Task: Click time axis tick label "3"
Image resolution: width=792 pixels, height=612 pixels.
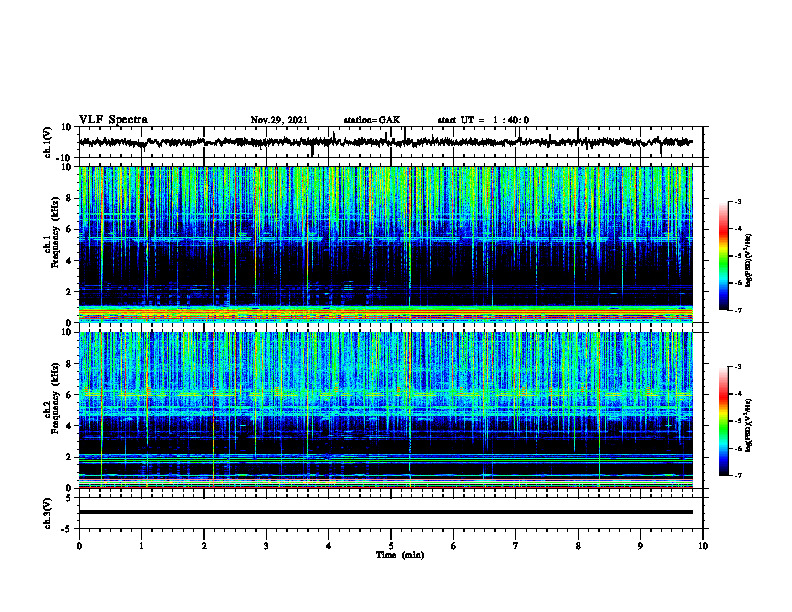Action: pos(266,546)
